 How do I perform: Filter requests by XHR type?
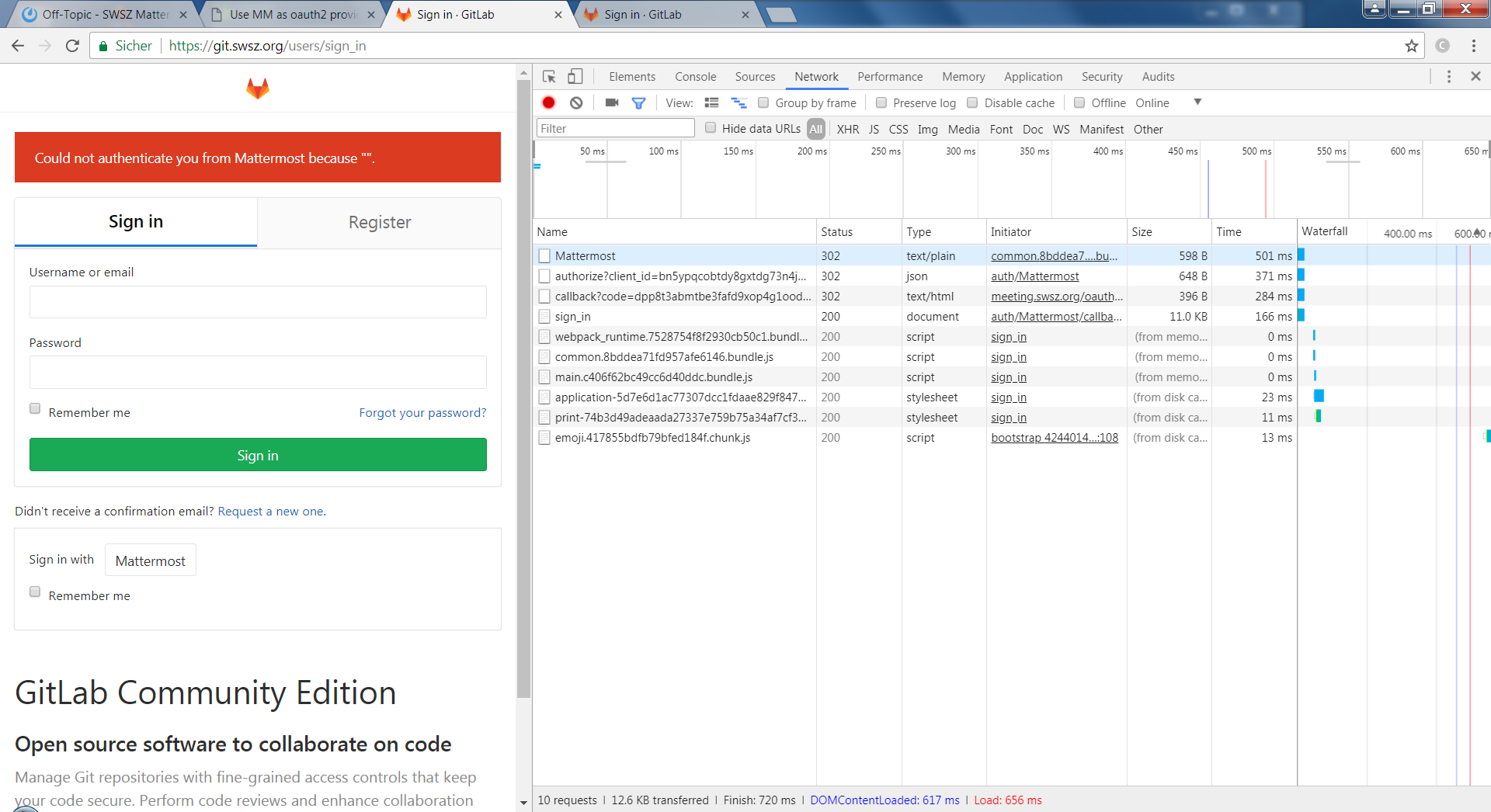point(848,129)
